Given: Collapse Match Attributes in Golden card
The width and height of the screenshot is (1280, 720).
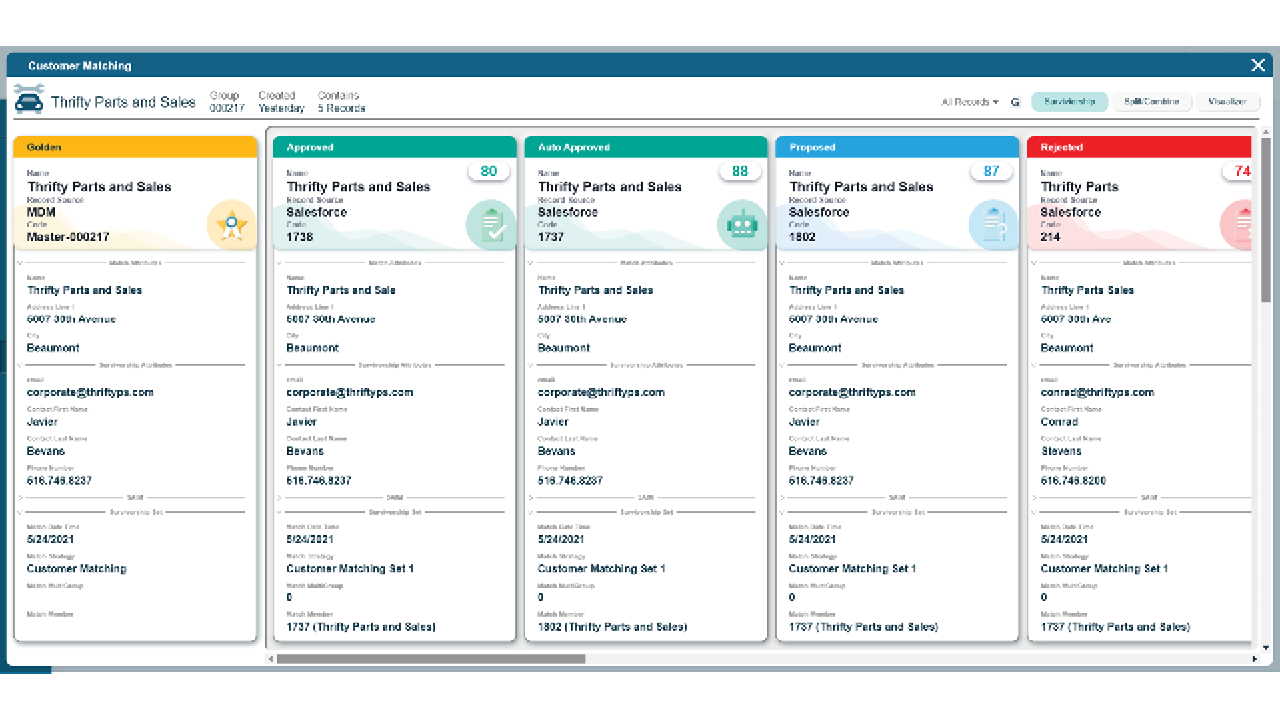Looking at the screenshot, I should click(x=20, y=263).
